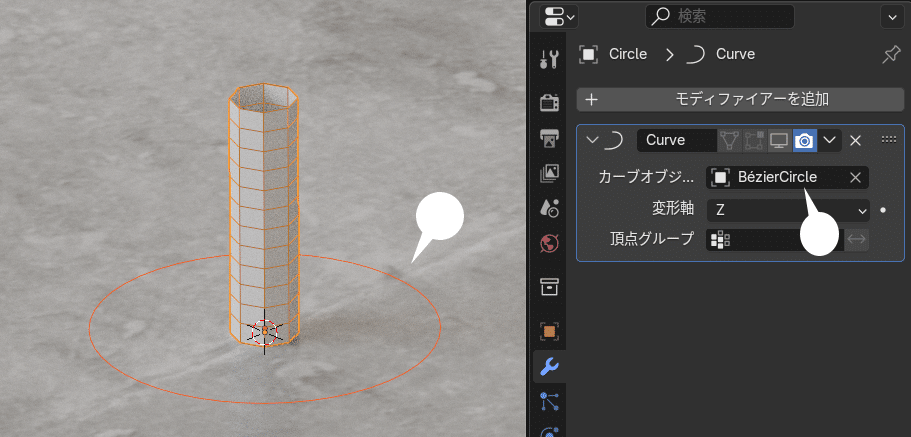Screen dimensions: 911x437
Task: Toggle viewport display of Curve modifier
Action: tap(779, 140)
